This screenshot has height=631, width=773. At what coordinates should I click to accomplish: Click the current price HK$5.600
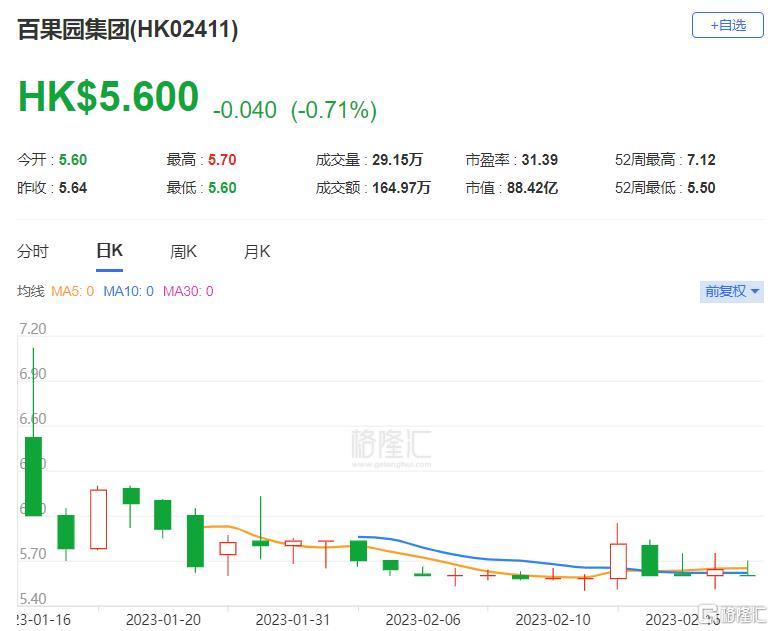tap(108, 96)
